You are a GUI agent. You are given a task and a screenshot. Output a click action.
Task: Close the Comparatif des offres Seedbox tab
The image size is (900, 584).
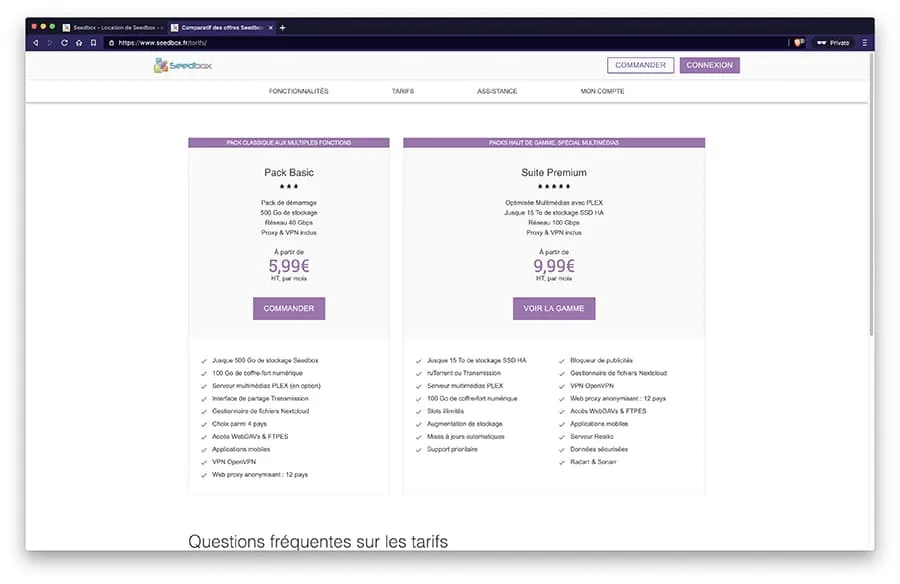click(x=271, y=28)
